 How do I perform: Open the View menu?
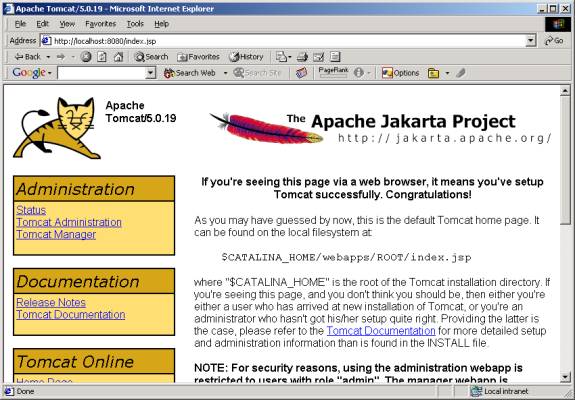click(67, 24)
